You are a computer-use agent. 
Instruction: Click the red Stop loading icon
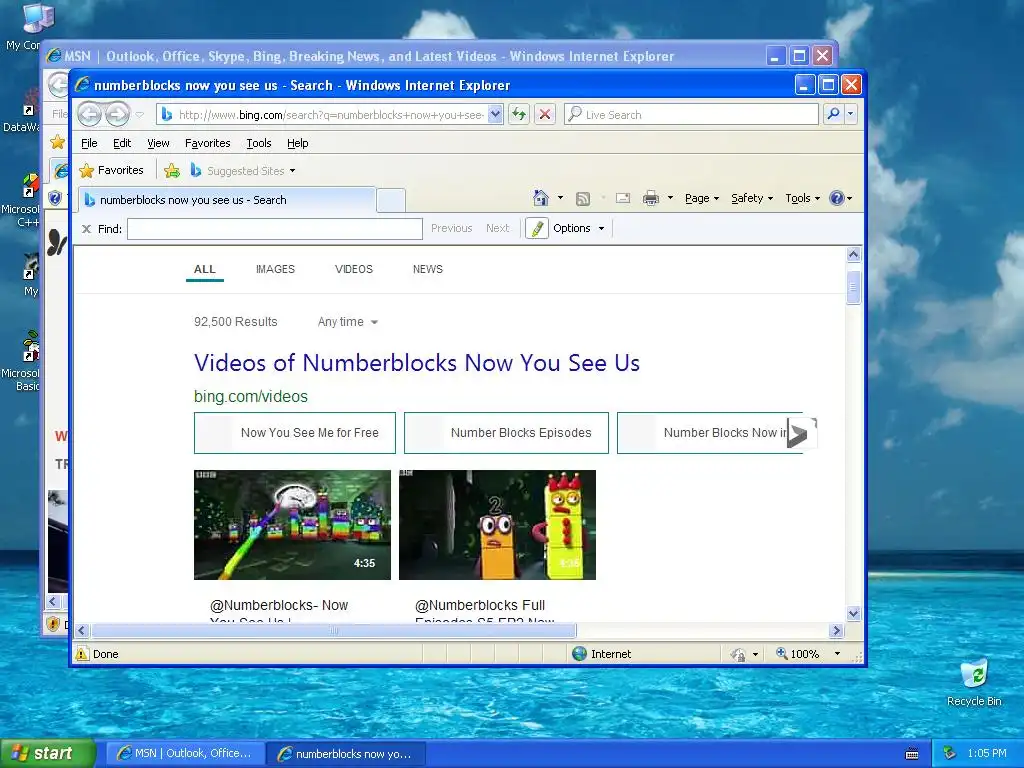[545, 114]
